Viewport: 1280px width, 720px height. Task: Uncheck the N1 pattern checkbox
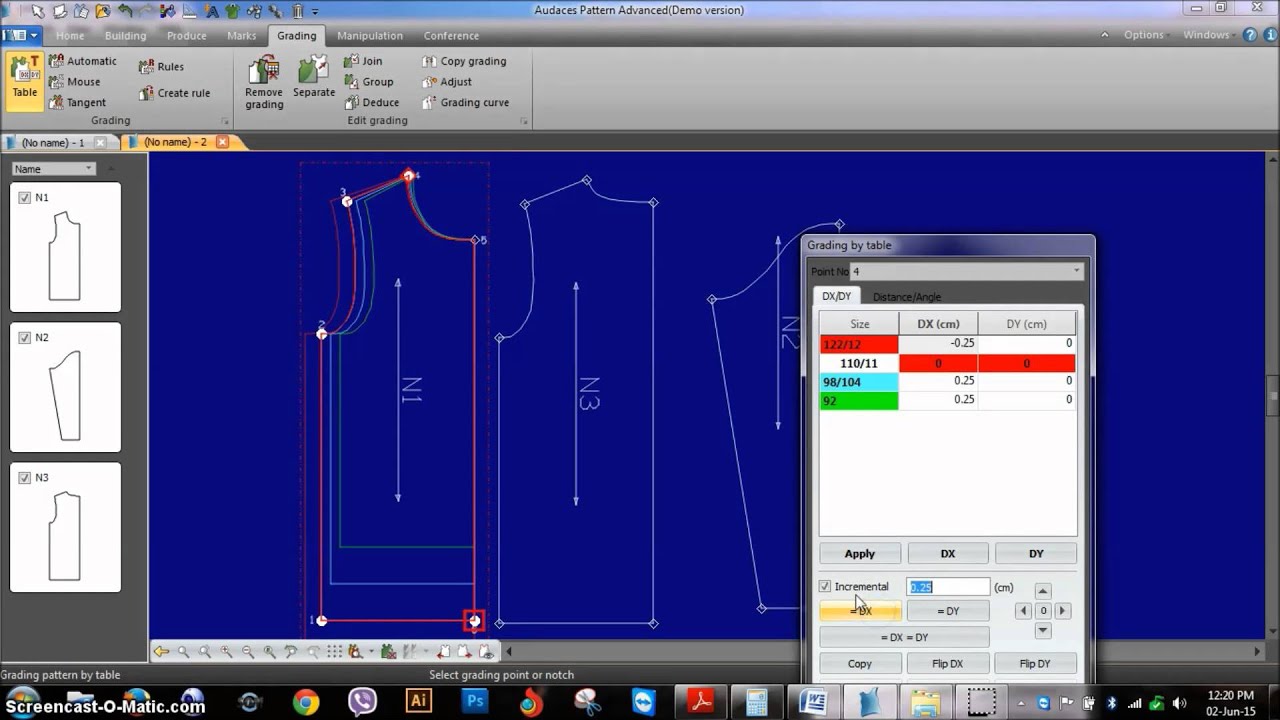(25, 198)
